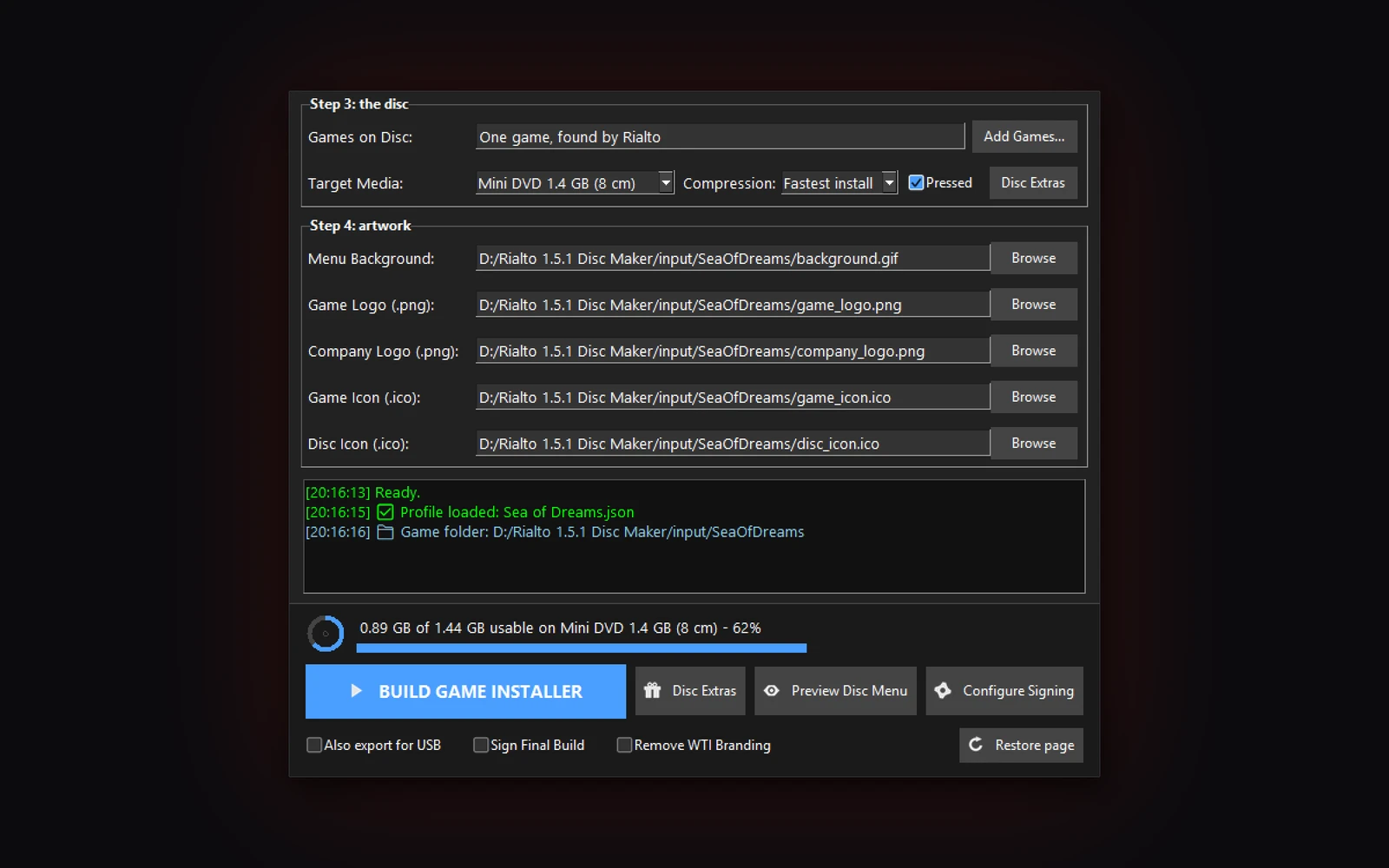Uncheck the Pressed checkbox
Screen dimensions: 1389x868
[x=916, y=182]
